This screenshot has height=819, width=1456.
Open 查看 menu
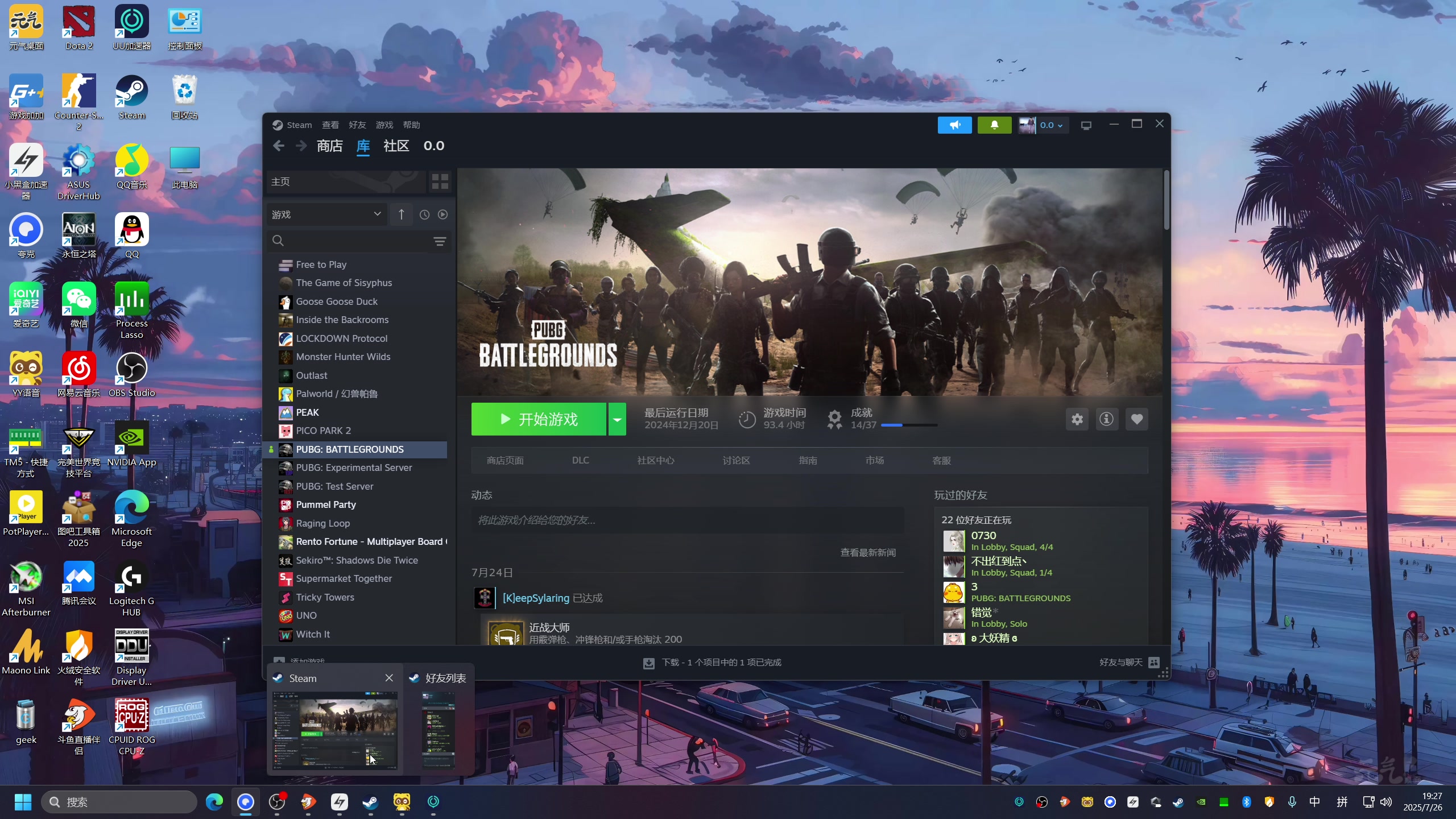[x=330, y=125]
